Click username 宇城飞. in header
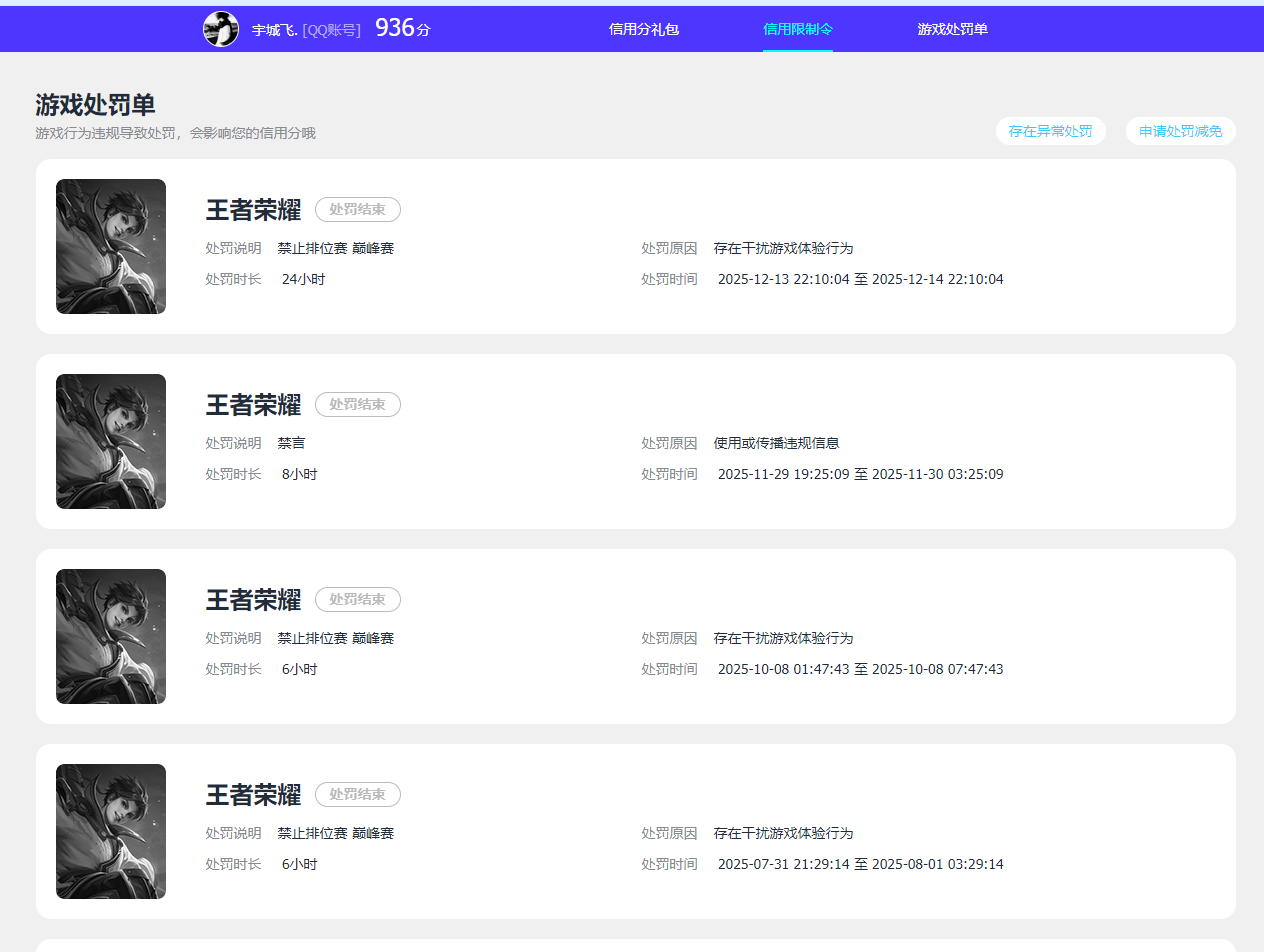Image resolution: width=1264 pixels, height=952 pixels. (275, 30)
